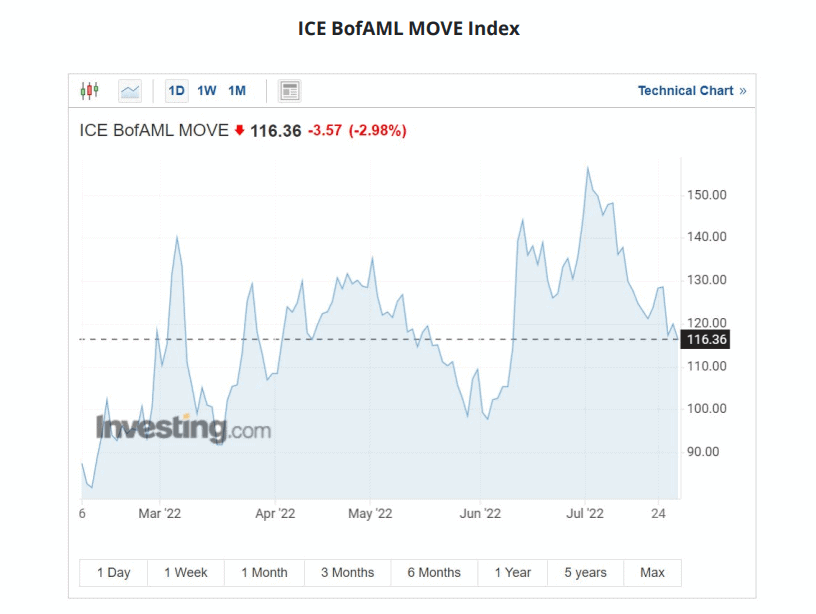
Task: Switch to 6 Months range
Action: pos(434,573)
